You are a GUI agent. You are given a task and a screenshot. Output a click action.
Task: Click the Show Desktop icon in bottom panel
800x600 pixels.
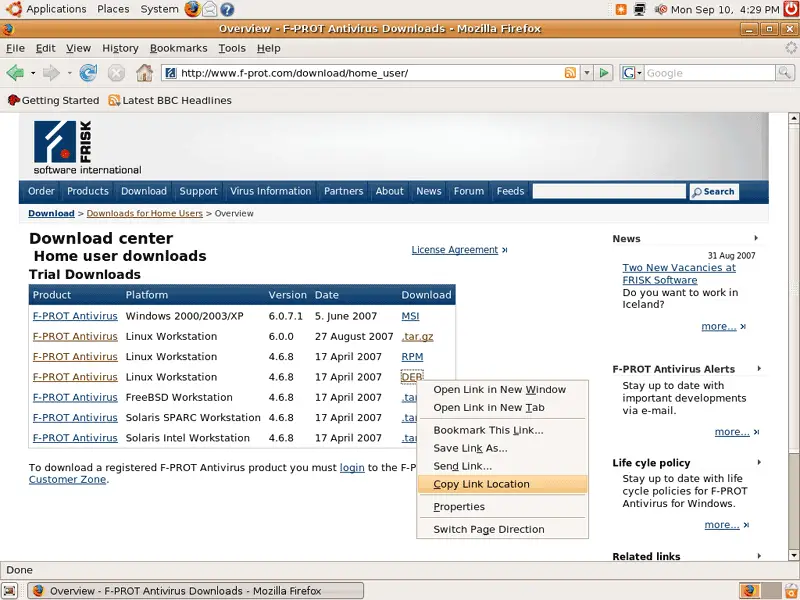(10, 591)
